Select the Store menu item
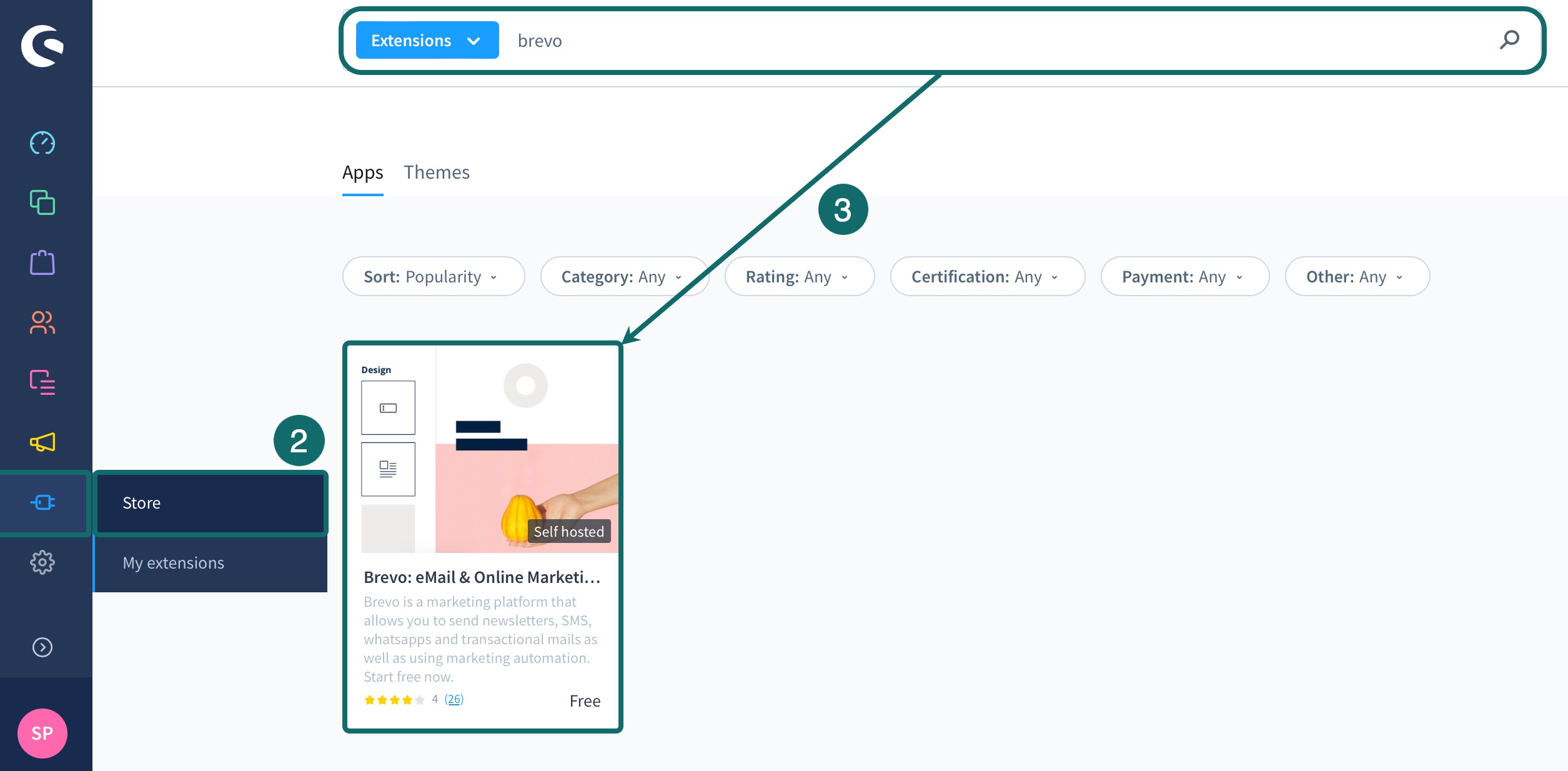This screenshot has width=1568, height=771. [210, 503]
